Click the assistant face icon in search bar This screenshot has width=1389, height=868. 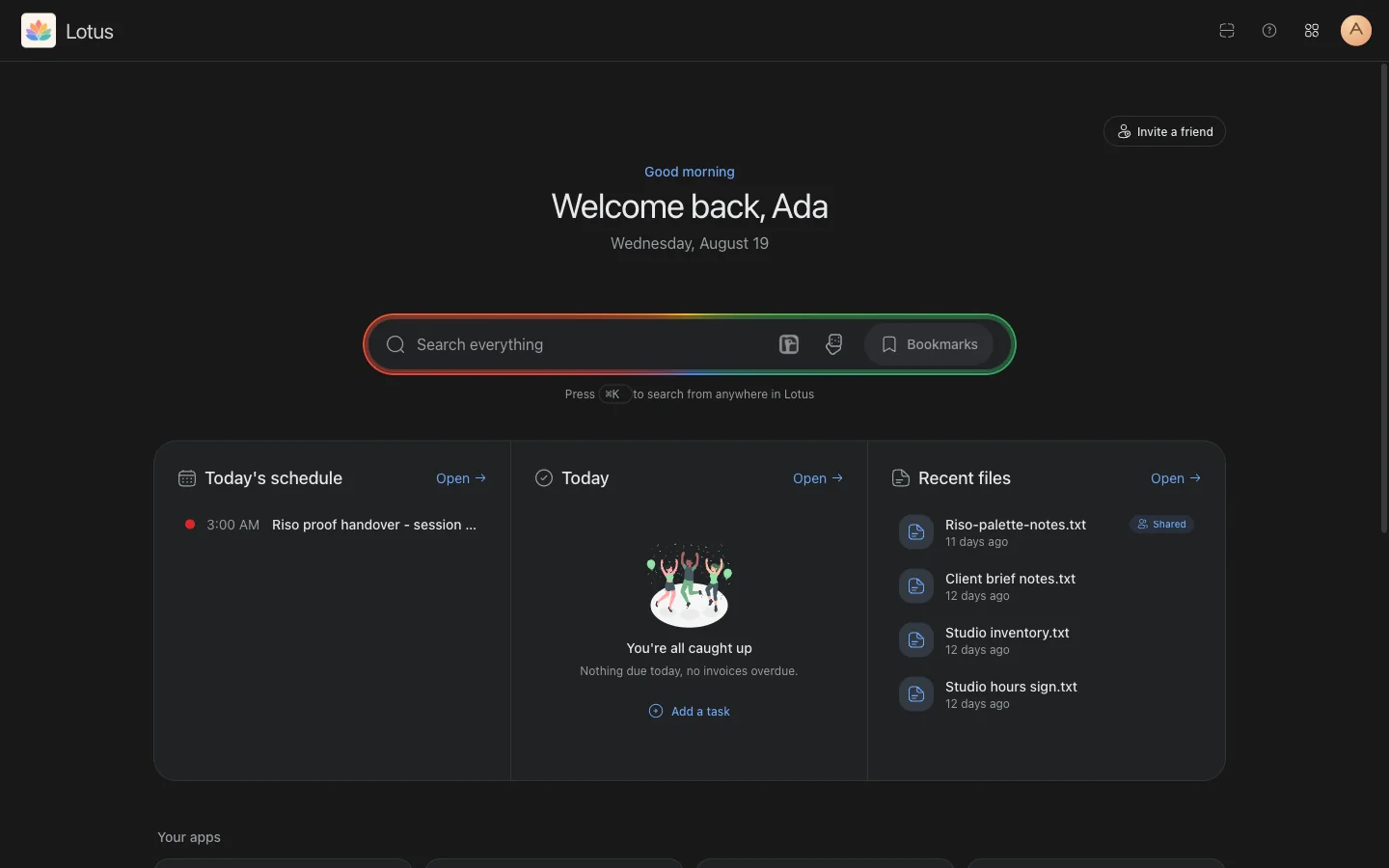coord(834,344)
